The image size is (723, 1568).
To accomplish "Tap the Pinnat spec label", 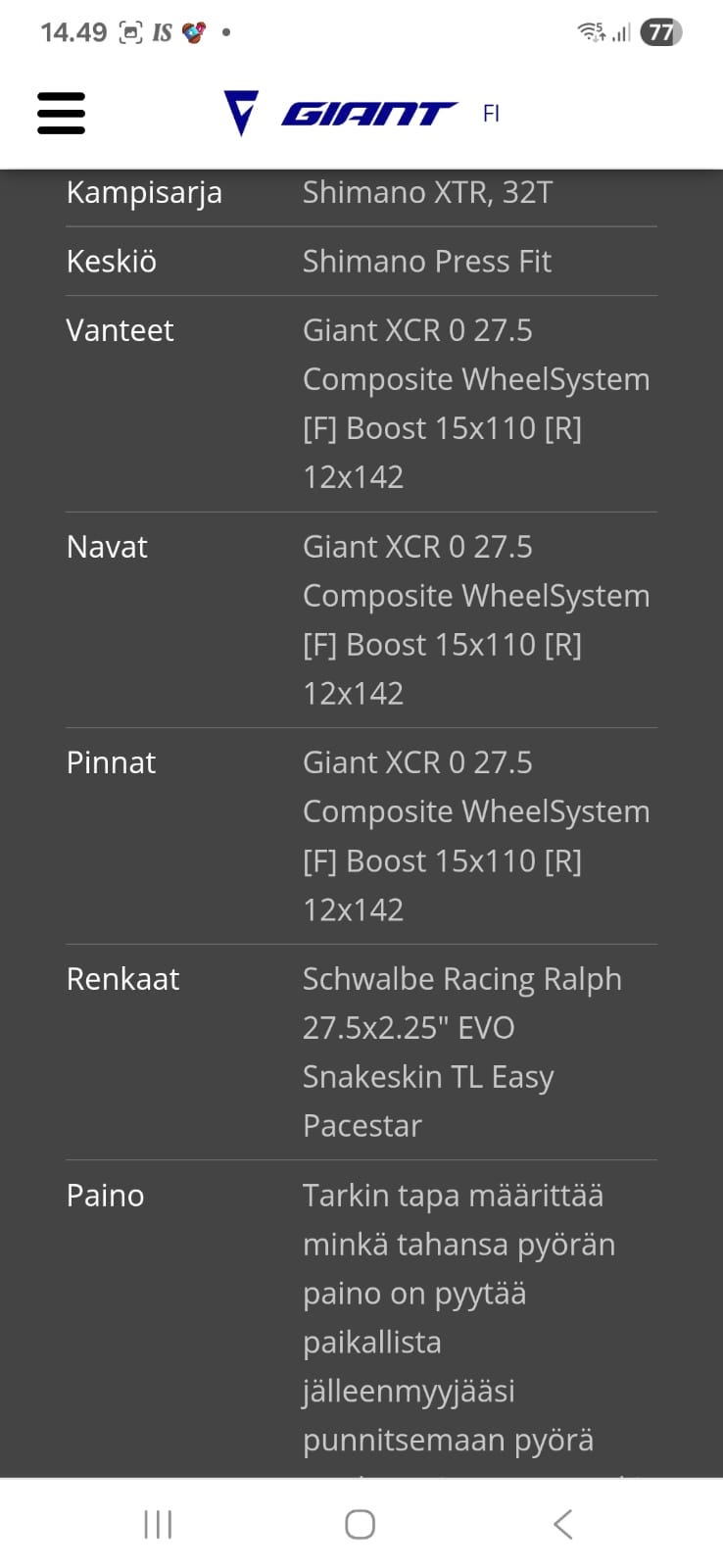I will coord(111,762).
